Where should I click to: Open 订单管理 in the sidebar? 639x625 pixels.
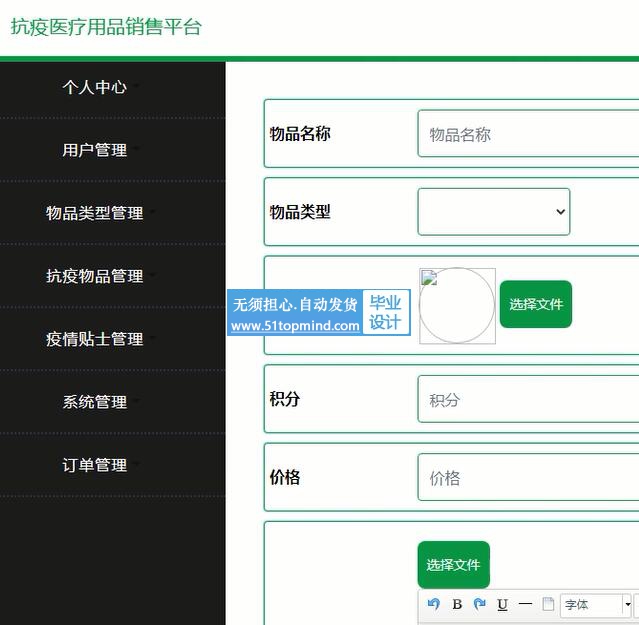(x=95, y=465)
